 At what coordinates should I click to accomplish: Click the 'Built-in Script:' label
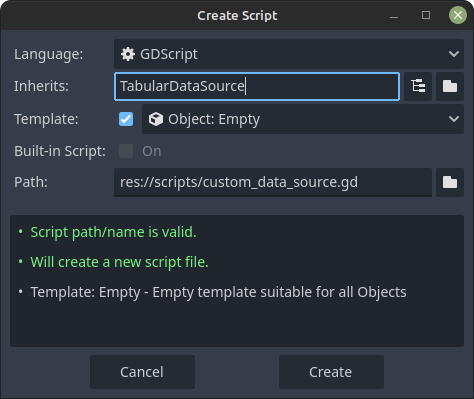[x=60, y=151]
